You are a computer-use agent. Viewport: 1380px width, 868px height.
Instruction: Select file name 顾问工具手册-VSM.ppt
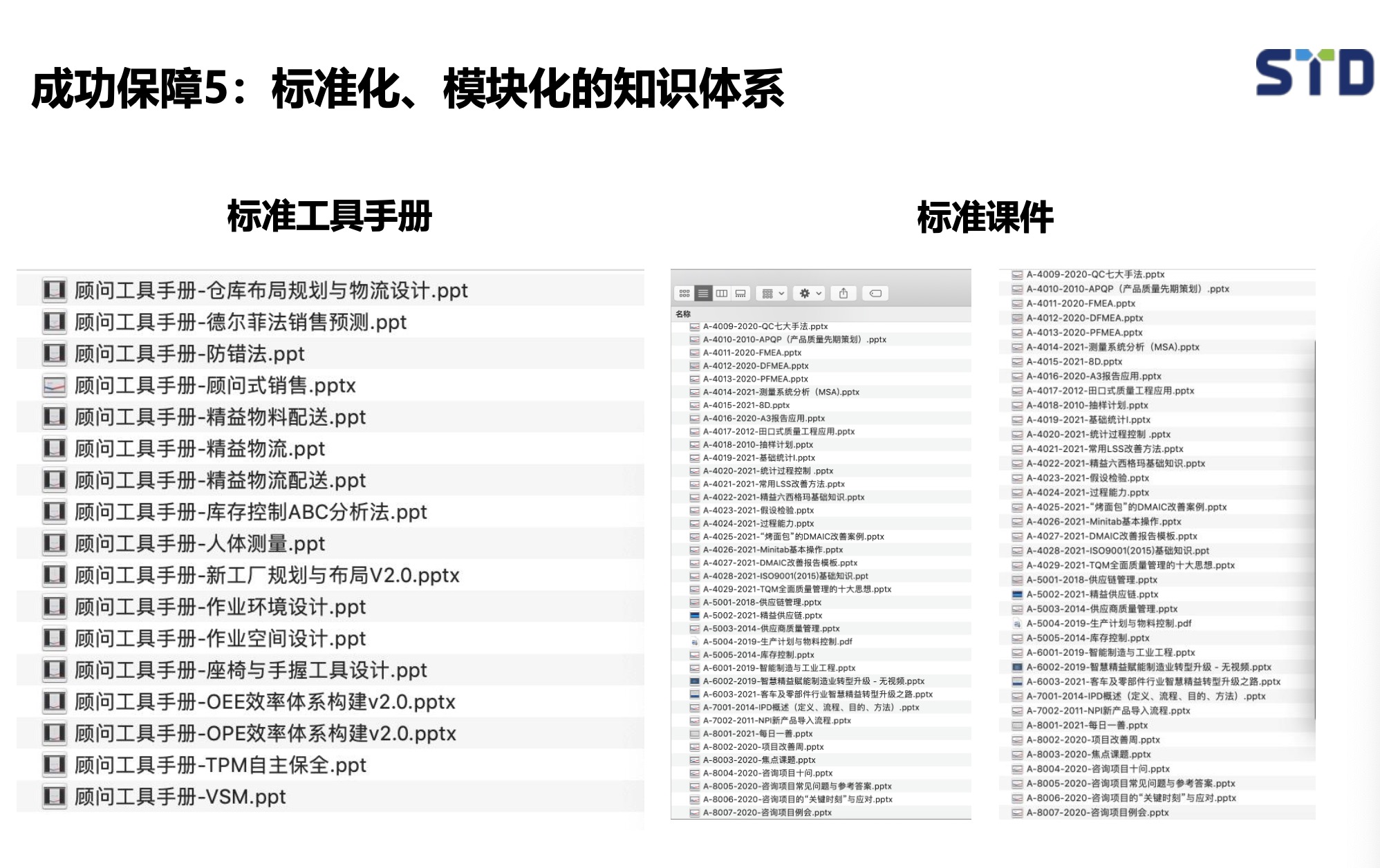(x=180, y=797)
